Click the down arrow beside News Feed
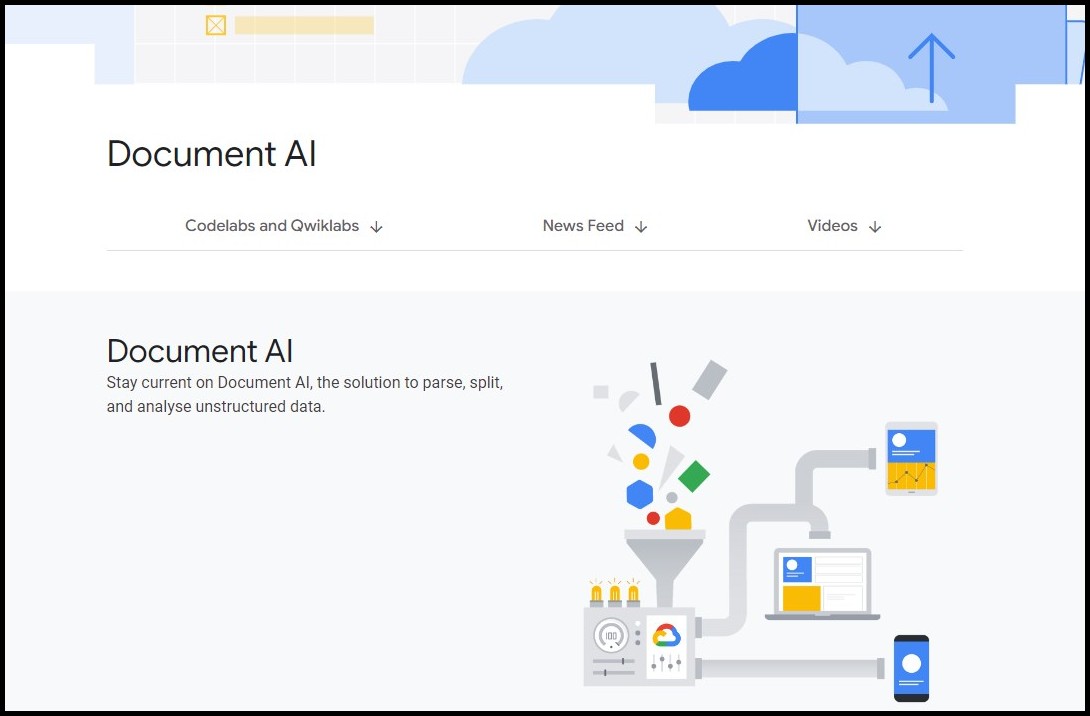 click(x=641, y=227)
